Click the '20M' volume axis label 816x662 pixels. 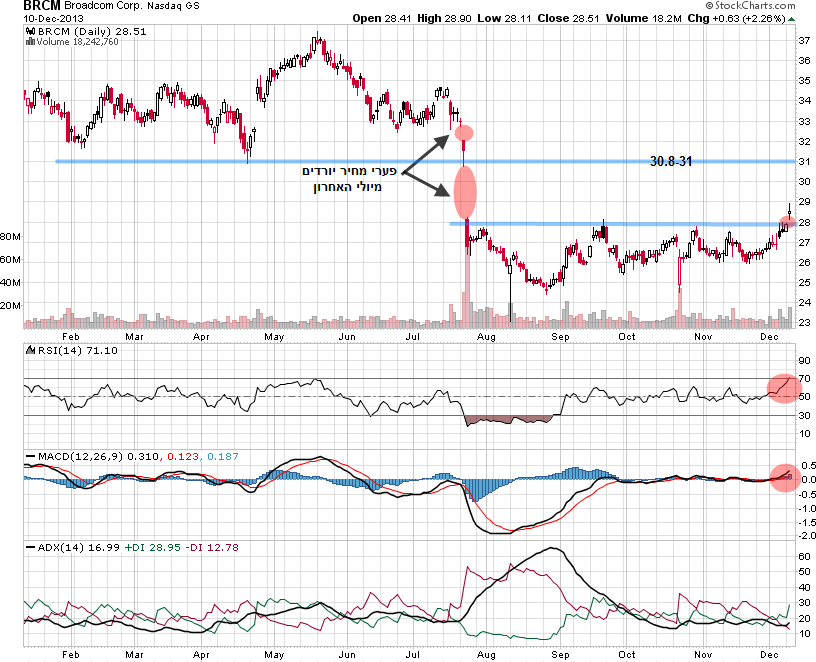tap(10, 305)
